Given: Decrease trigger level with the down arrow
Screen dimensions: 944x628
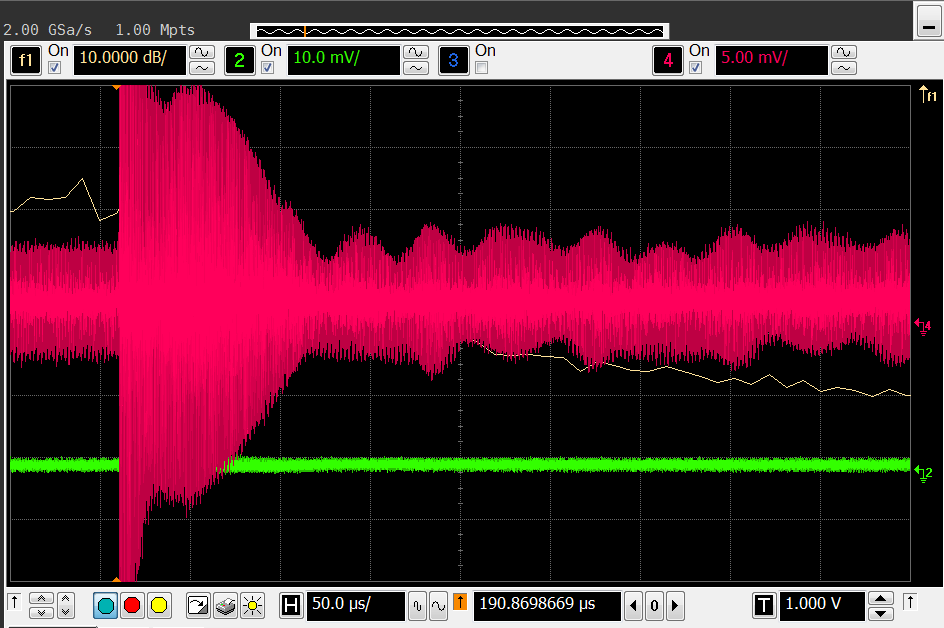Looking at the screenshot, I should pos(880,612).
